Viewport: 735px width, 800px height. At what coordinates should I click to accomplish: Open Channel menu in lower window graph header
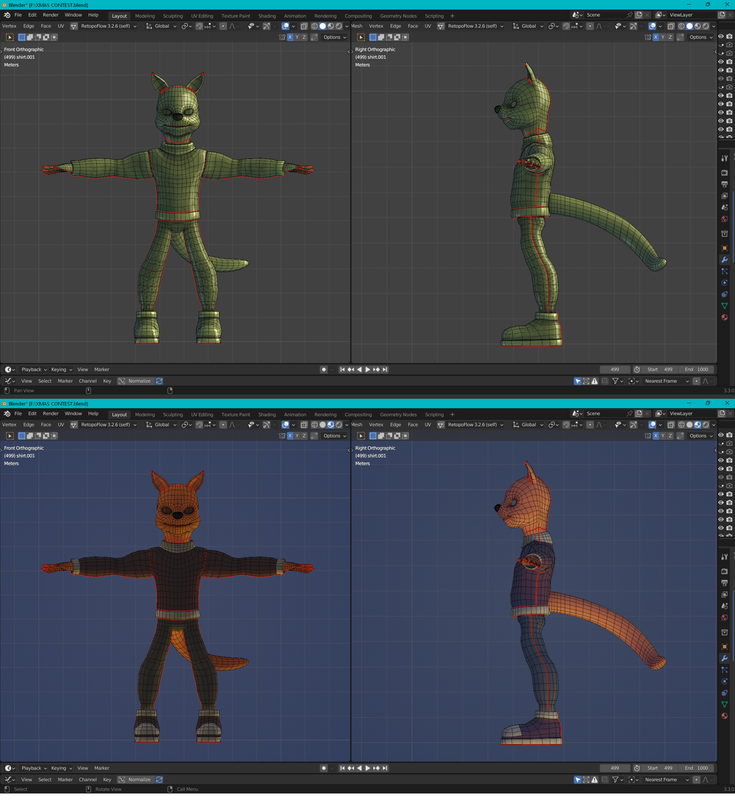tap(88, 780)
